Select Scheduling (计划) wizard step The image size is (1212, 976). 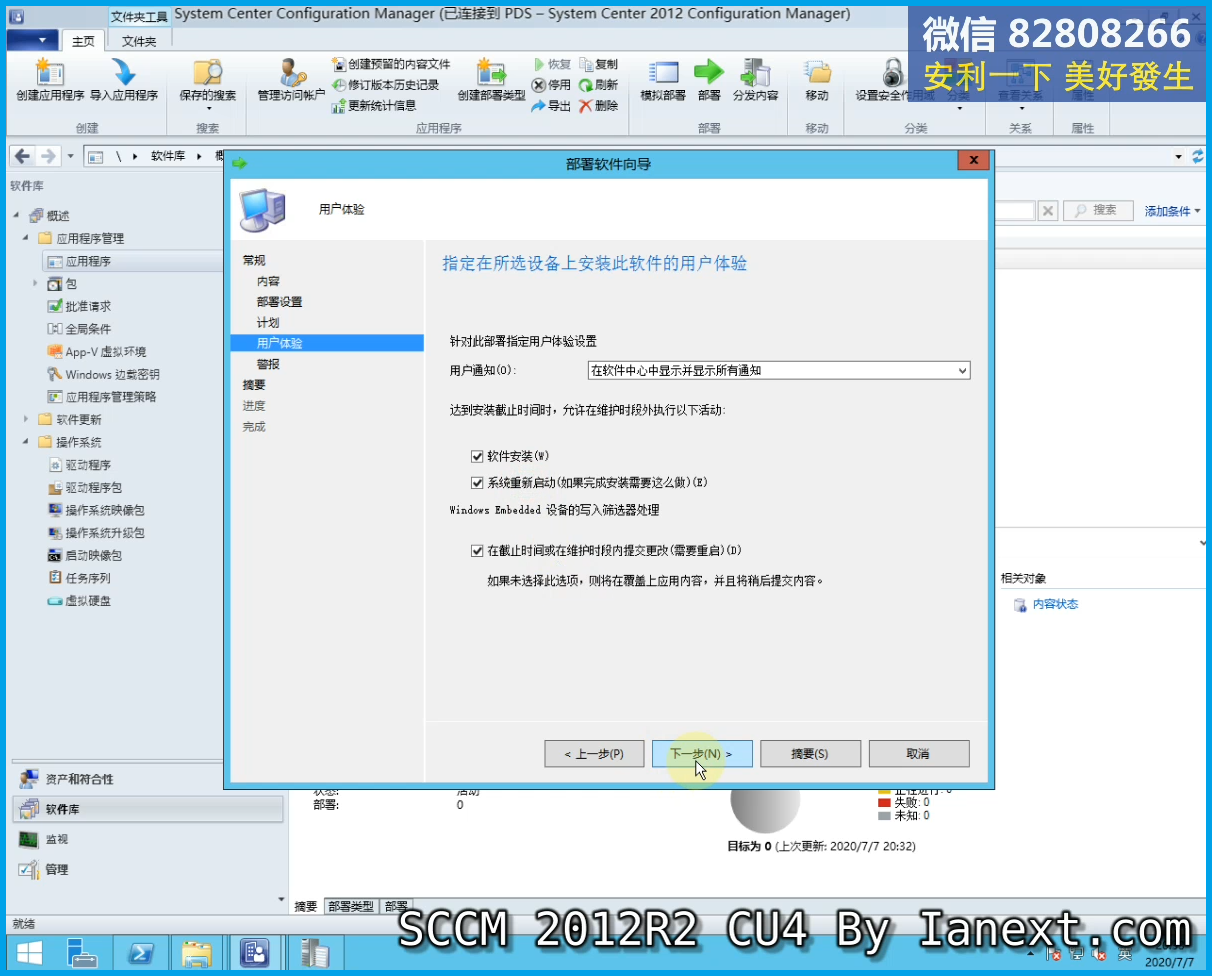(268, 323)
